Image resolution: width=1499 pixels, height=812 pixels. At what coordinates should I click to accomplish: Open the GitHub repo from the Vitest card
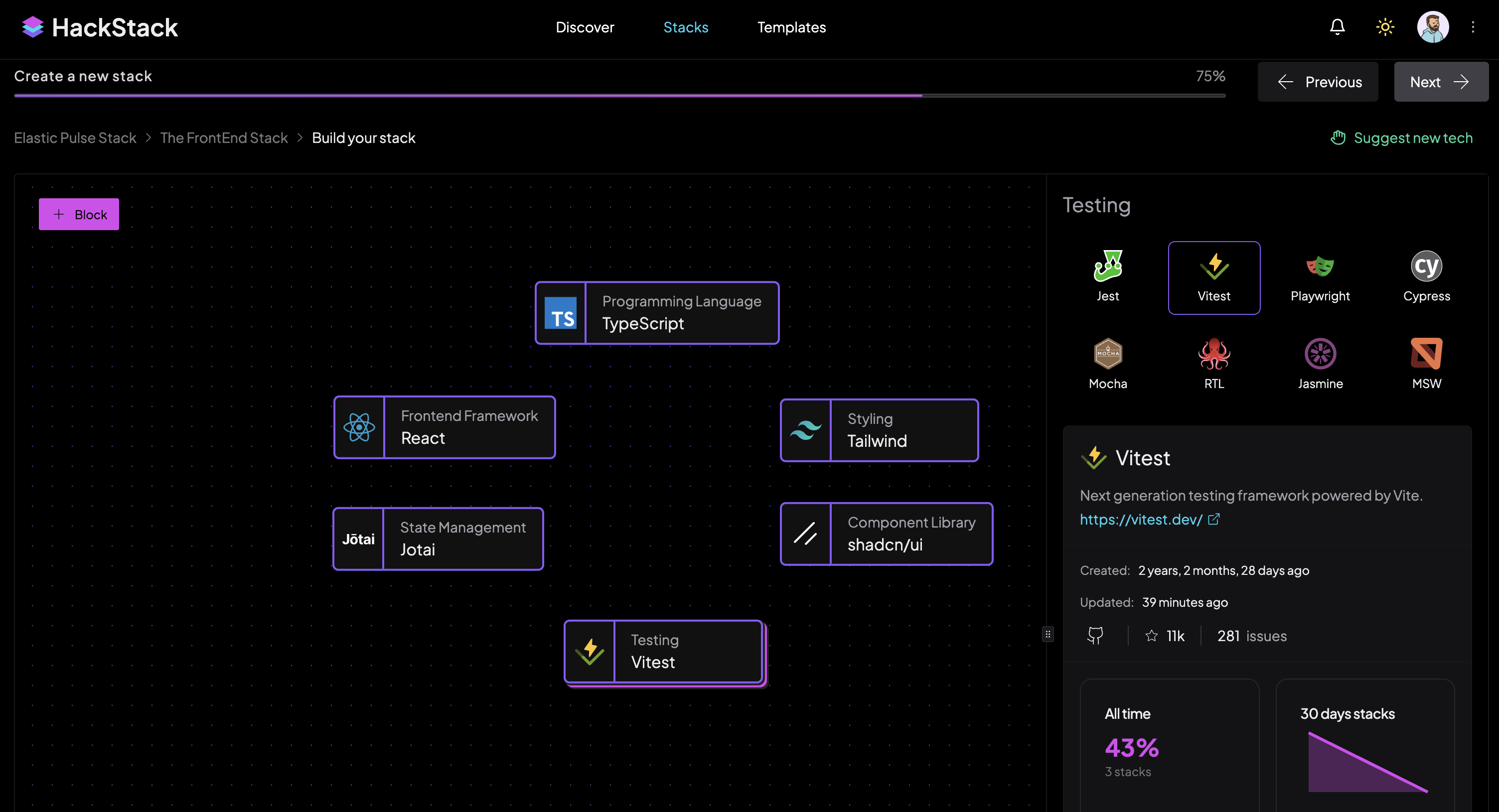1096,635
